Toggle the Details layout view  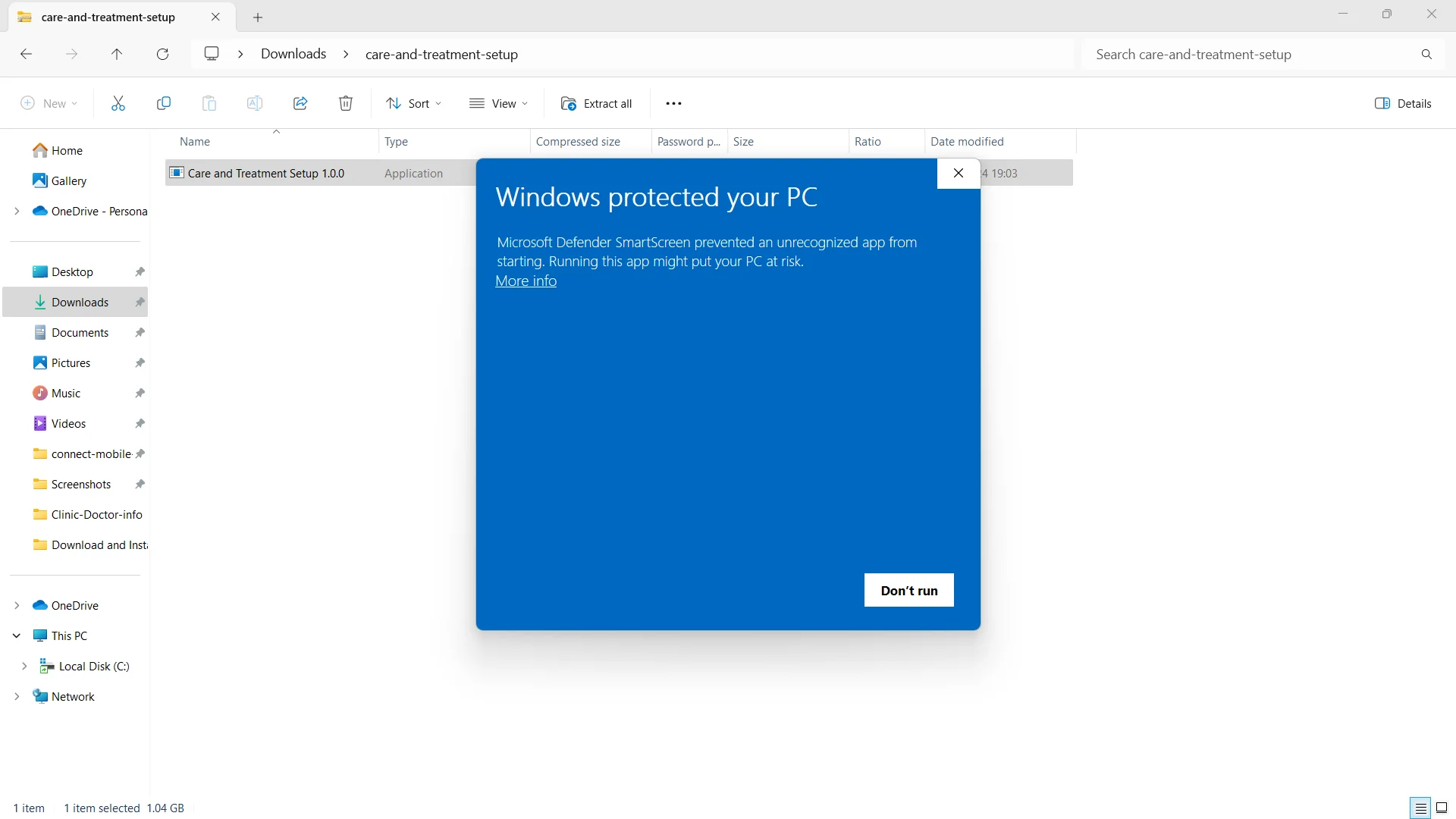(1420, 808)
